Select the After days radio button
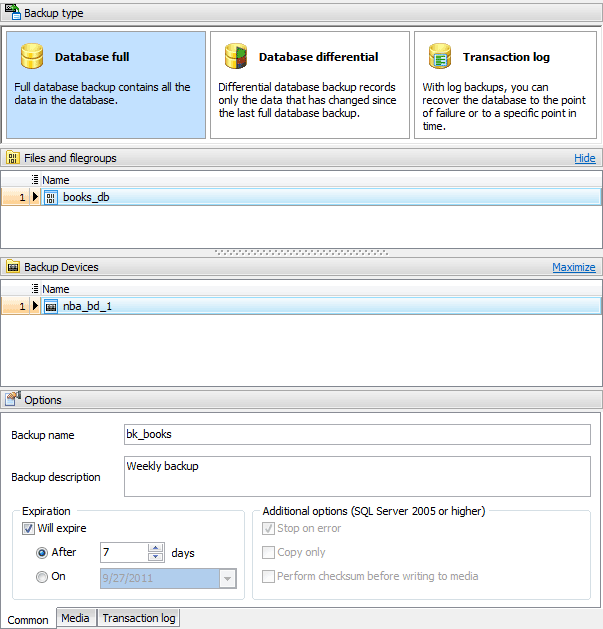 pos(42,552)
